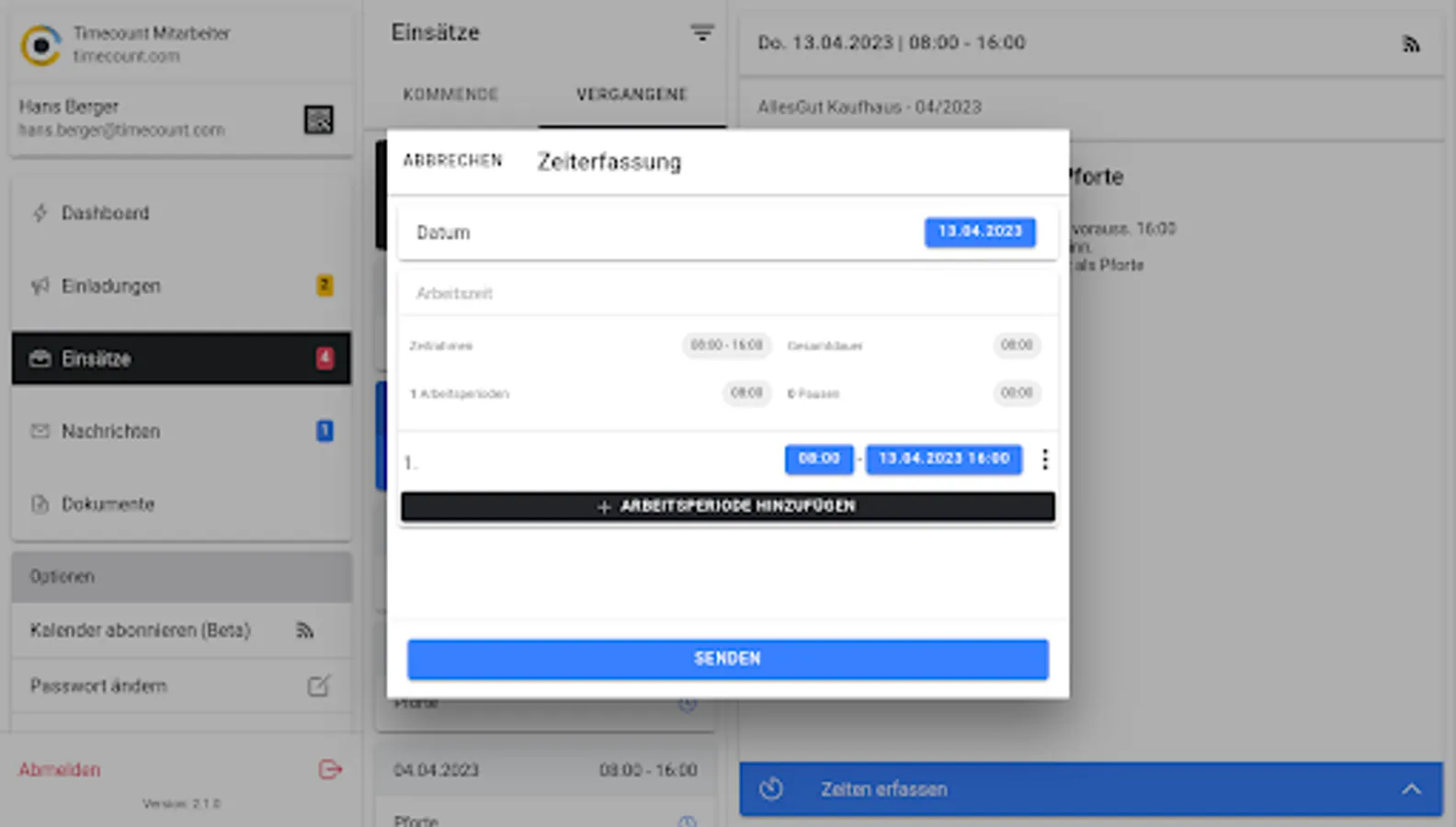
Task: Click the Senden button
Action: click(728, 659)
